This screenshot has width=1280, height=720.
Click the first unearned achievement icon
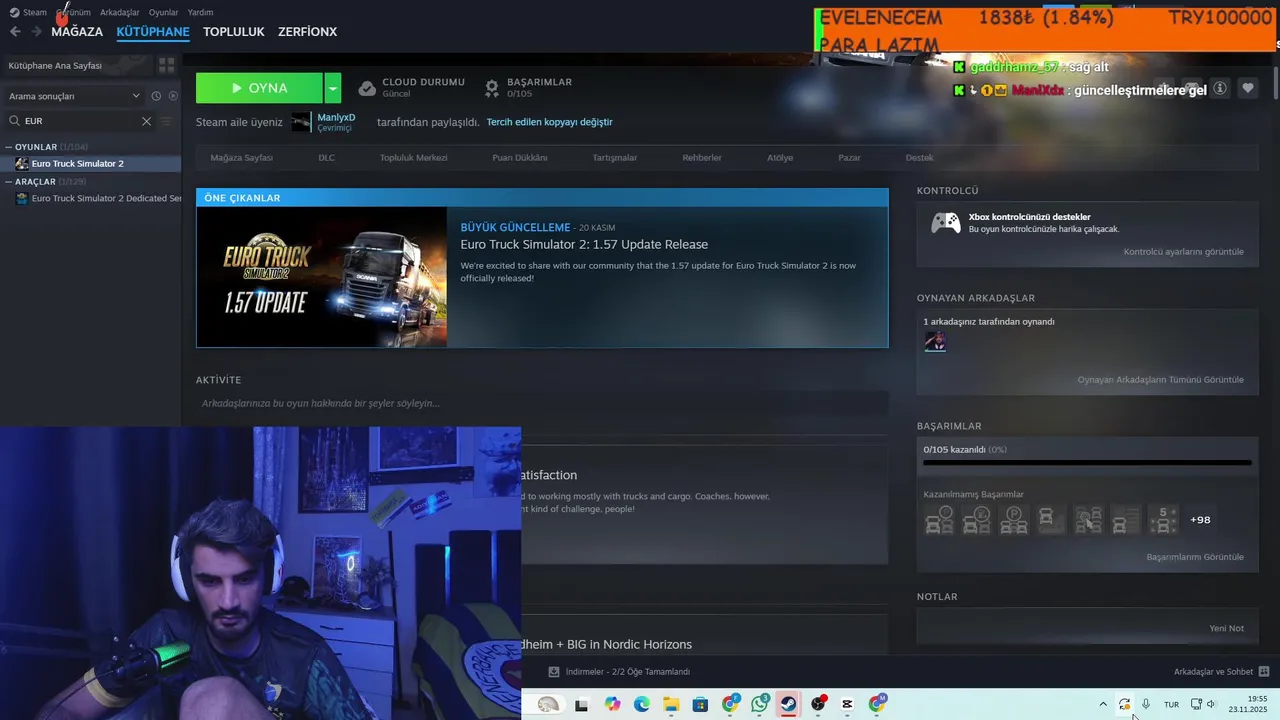coord(939,520)
